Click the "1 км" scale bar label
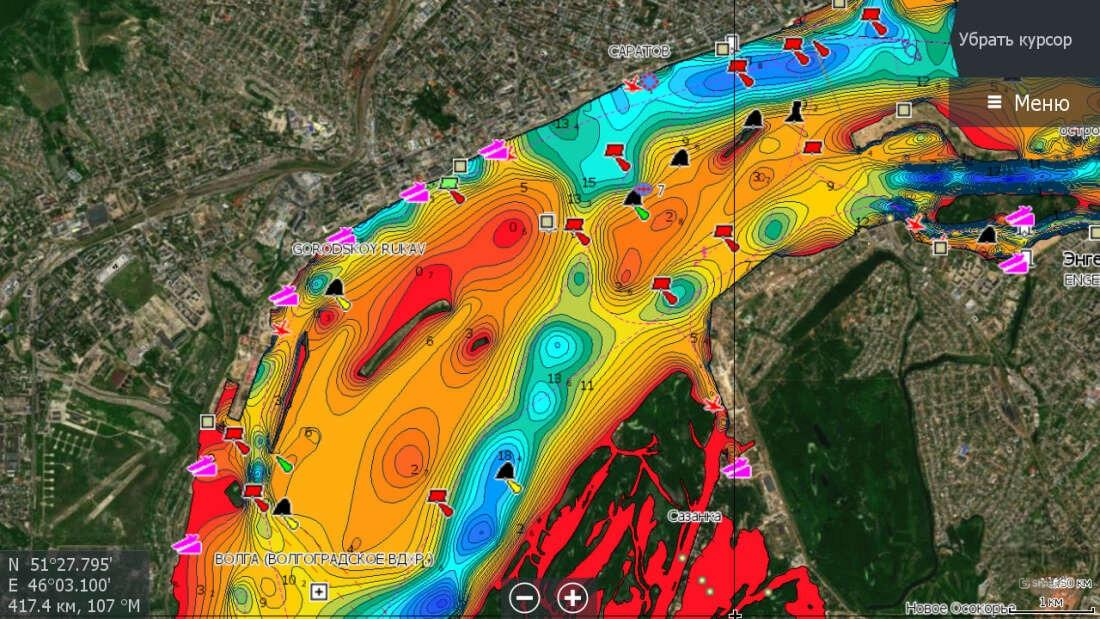The image size is (1100, 619). (x=1050, y=602)
